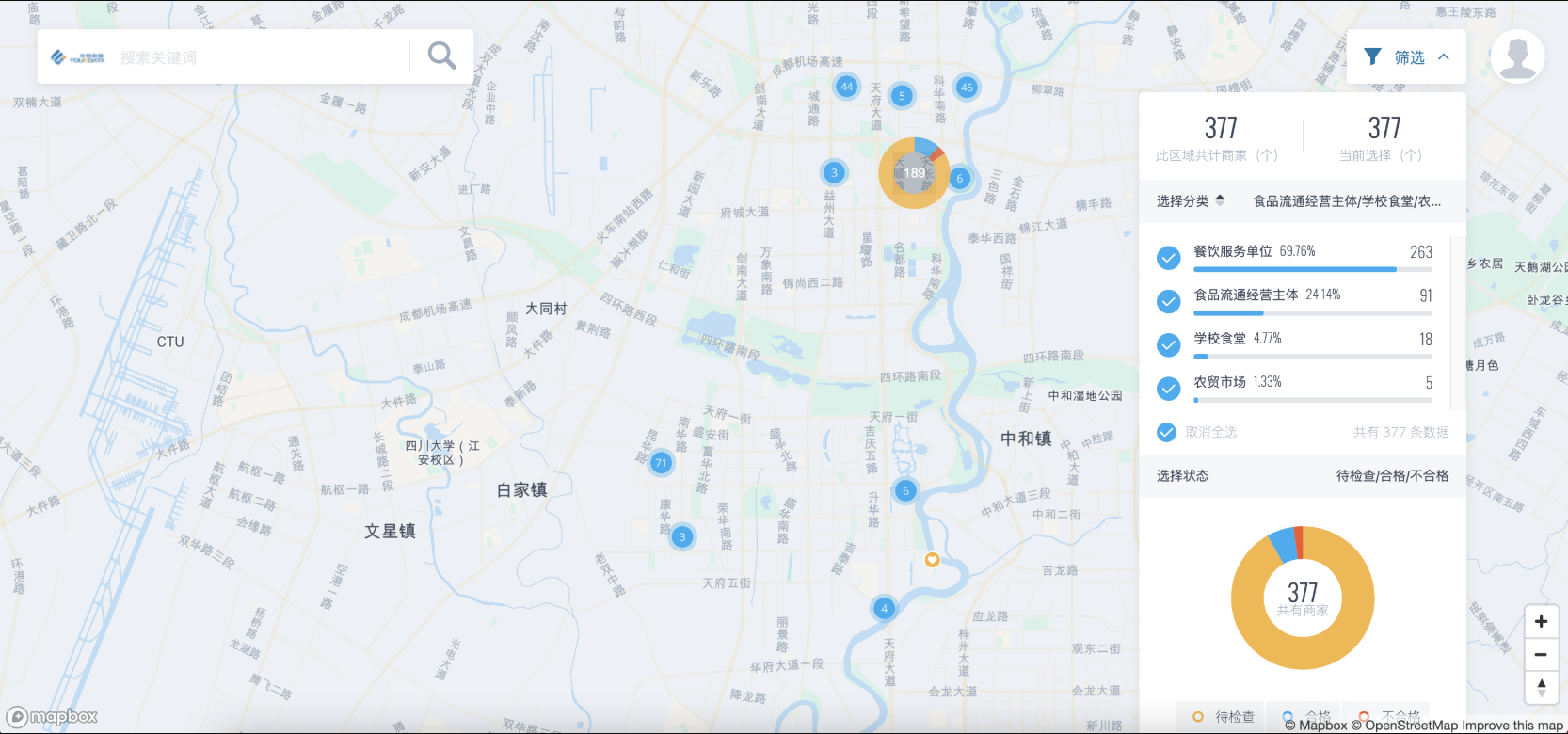Click the 筛选 filter button label

click(1409, 57)
